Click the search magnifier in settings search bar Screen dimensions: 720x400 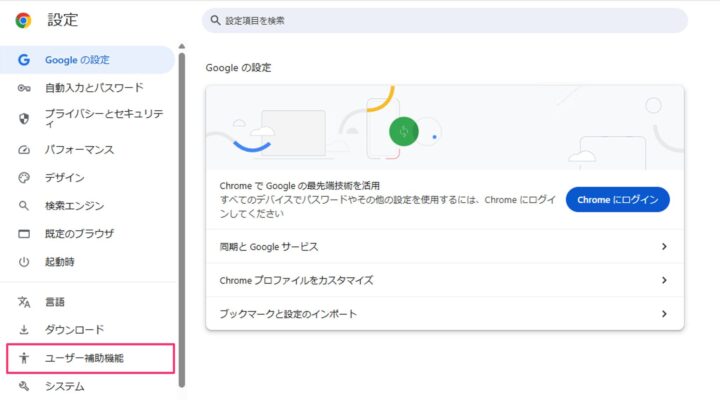(x=215, y=20)
